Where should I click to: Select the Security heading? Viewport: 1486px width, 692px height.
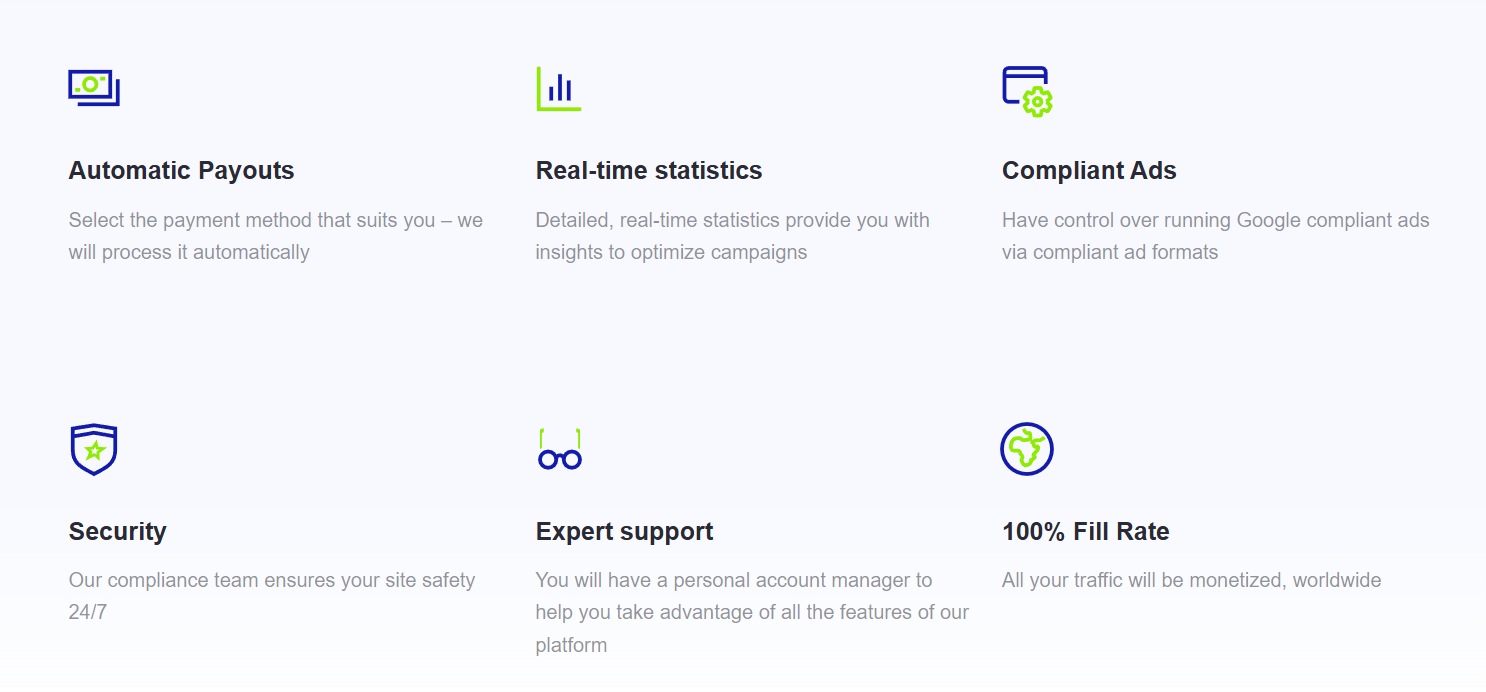tap(117, 531)
